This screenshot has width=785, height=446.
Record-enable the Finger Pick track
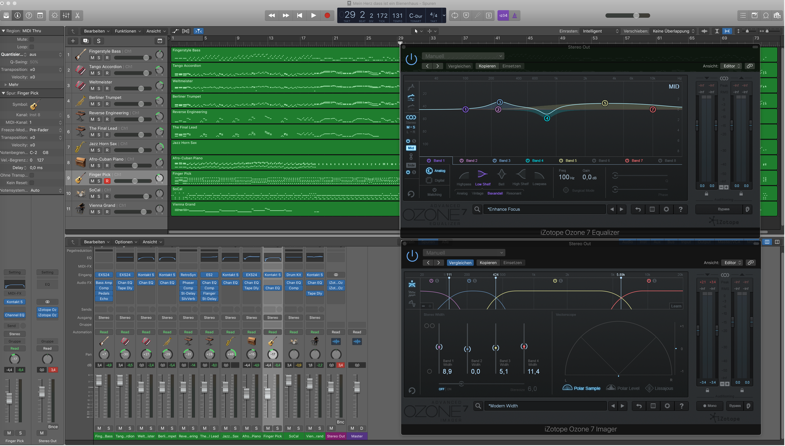point(107,181)
